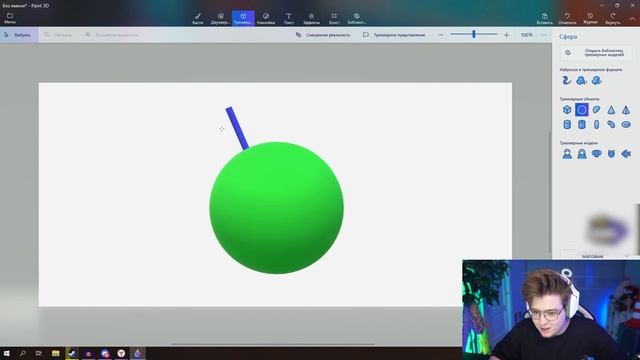Select the sharp-edge 3D doodle tool
This screenshot has width=640, height=360.
(567, 80)
